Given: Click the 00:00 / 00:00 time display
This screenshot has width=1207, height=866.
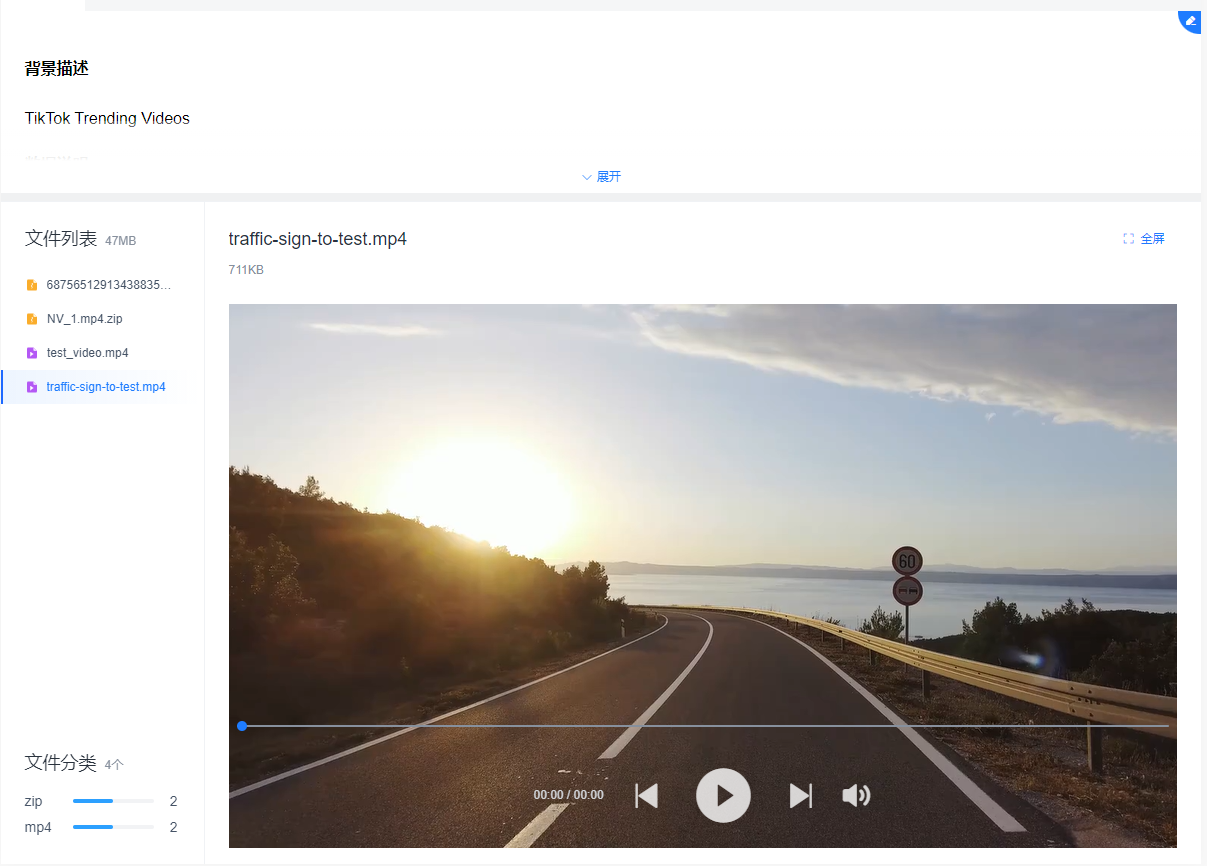Looking at the screenshot, I should [568, 796].
